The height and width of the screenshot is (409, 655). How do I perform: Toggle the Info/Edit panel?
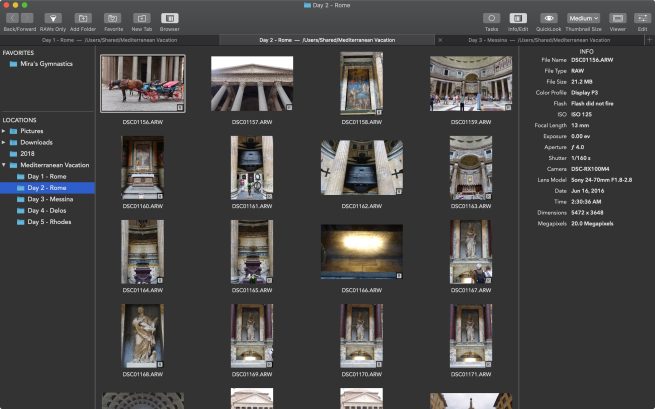[x=518, y=18]
